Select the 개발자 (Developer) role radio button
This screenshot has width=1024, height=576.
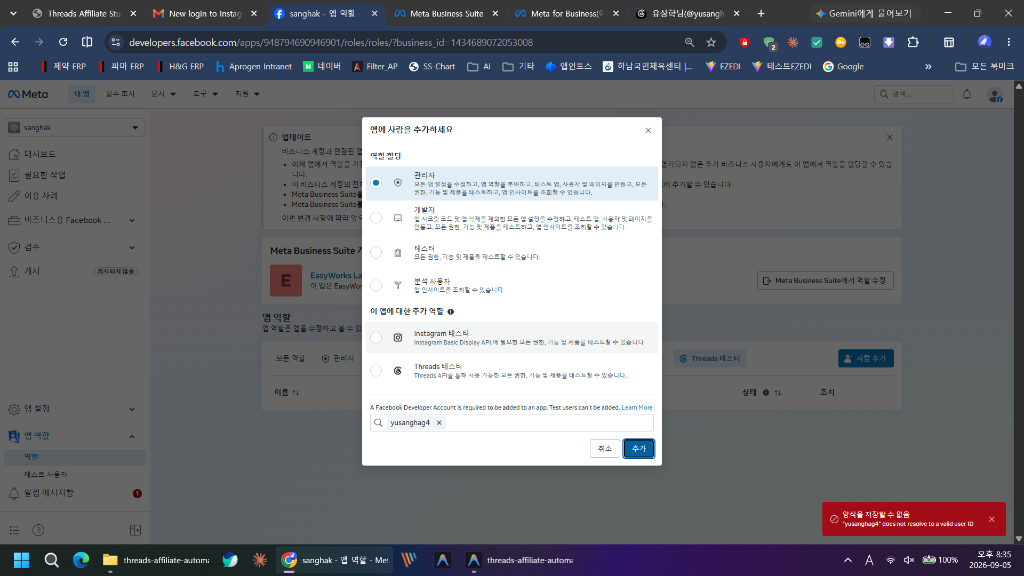[x=376, y=217]
